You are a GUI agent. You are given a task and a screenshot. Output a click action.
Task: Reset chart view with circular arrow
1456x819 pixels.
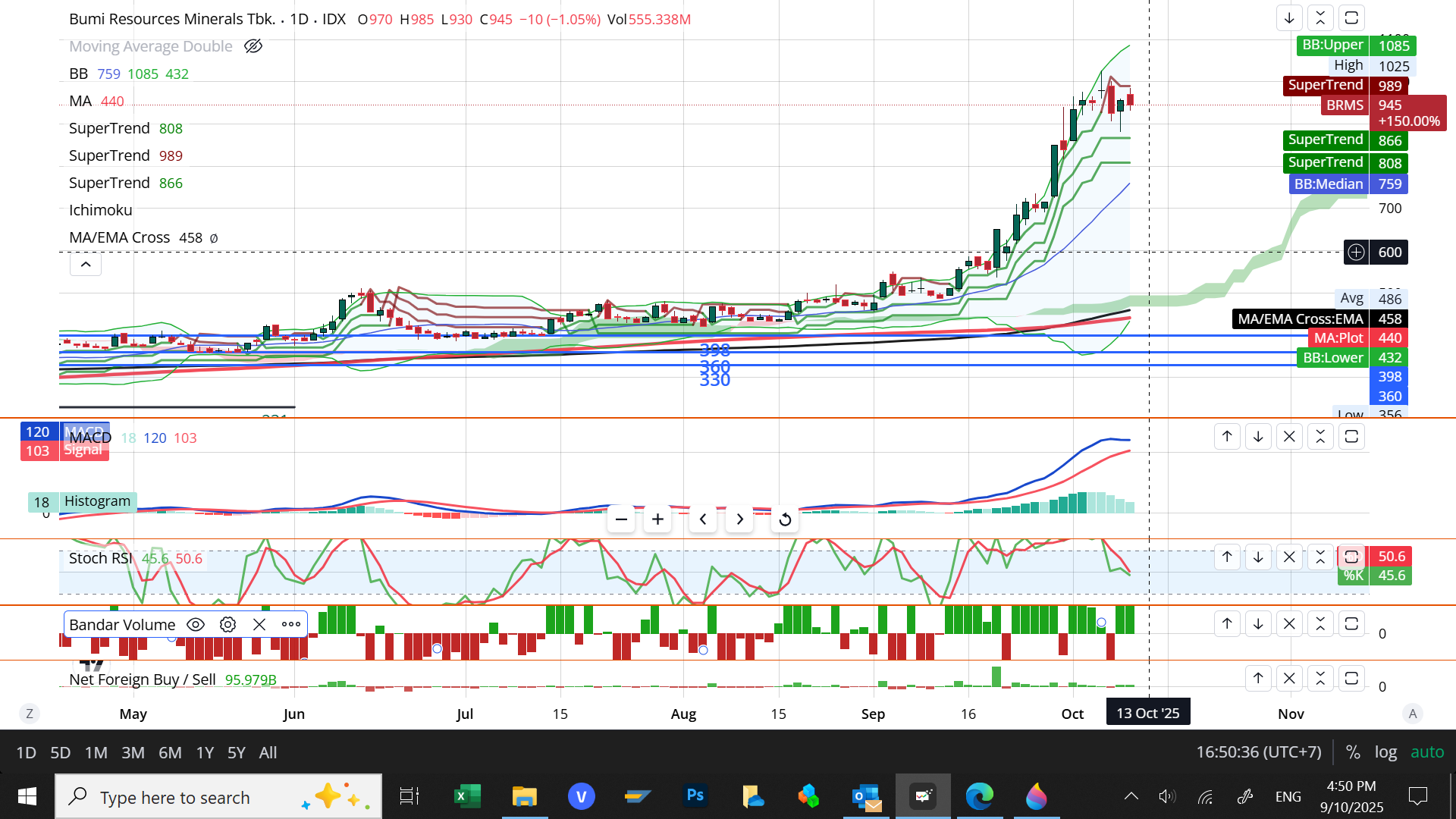click(785, 519)
